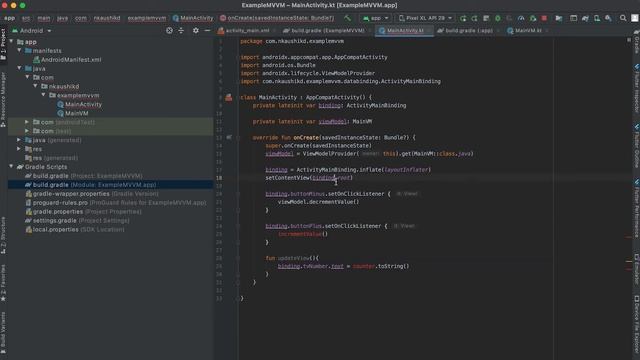Switch to build.gradle (:app) tab
The image size is (640, 360).
(x=468, y=31)
